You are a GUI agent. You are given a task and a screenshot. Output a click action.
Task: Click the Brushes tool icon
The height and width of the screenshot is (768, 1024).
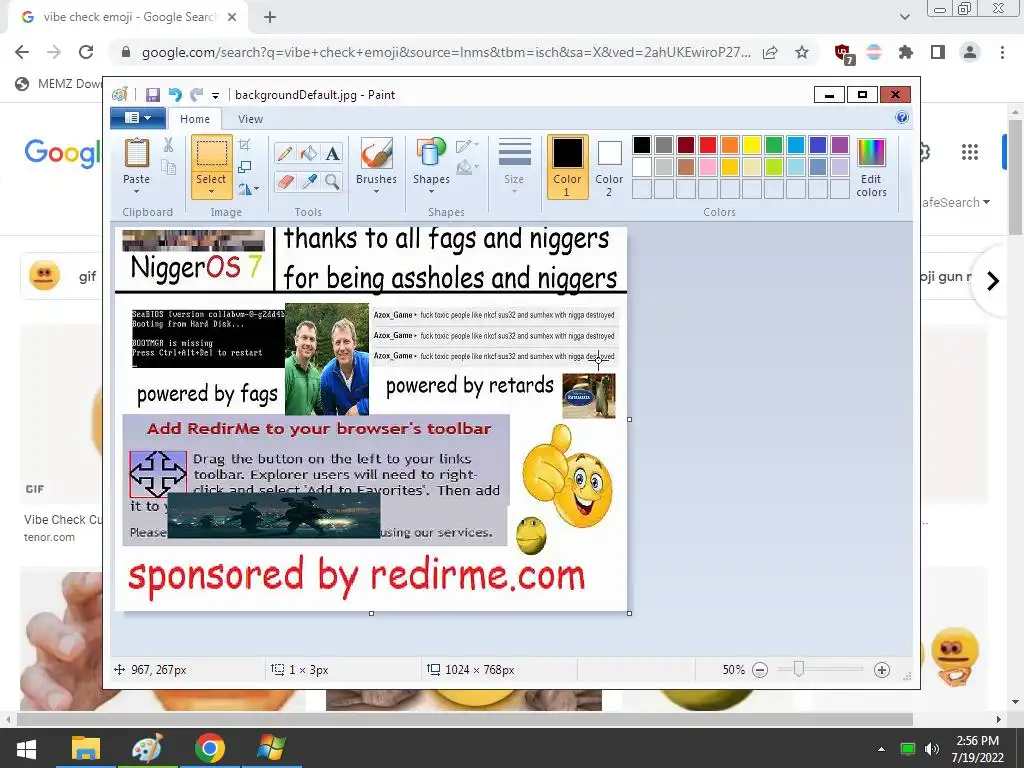[x=376, y=153]
